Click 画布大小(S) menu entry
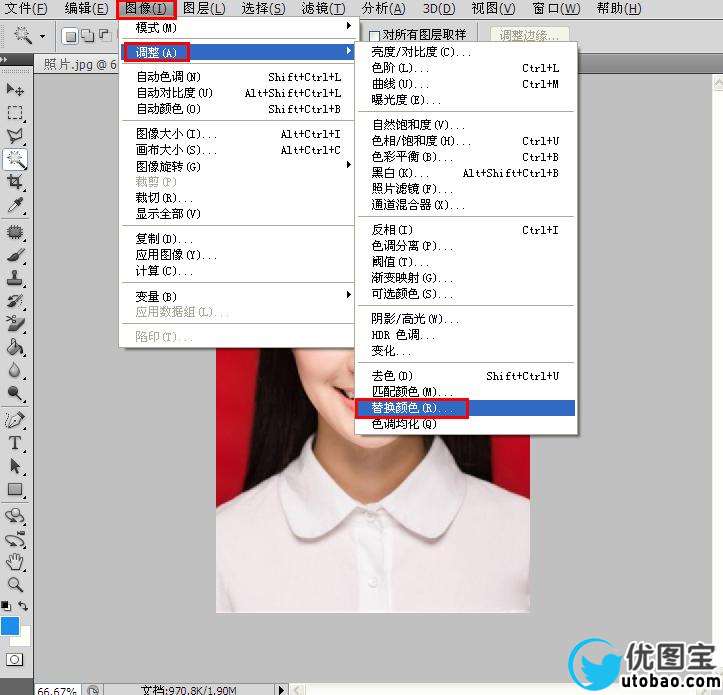Viewport: 723px width, 695px height. tap(236, 150)
